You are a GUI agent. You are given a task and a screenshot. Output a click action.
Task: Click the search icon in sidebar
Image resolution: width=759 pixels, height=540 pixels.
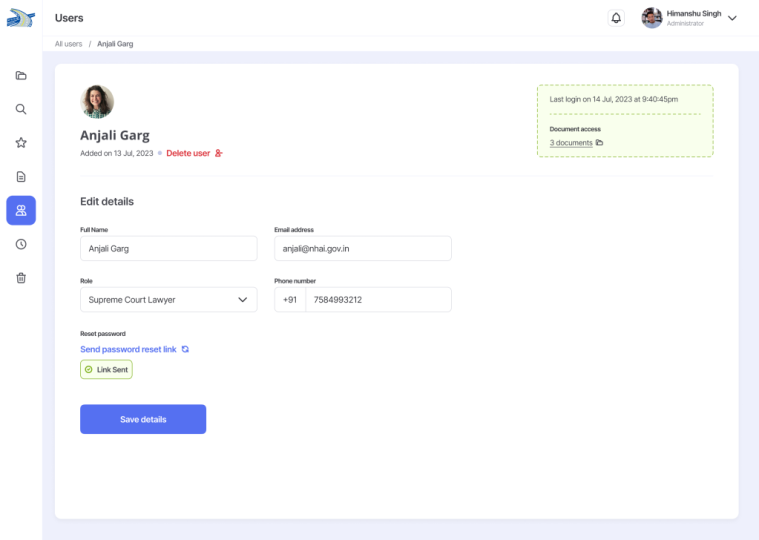21,109
